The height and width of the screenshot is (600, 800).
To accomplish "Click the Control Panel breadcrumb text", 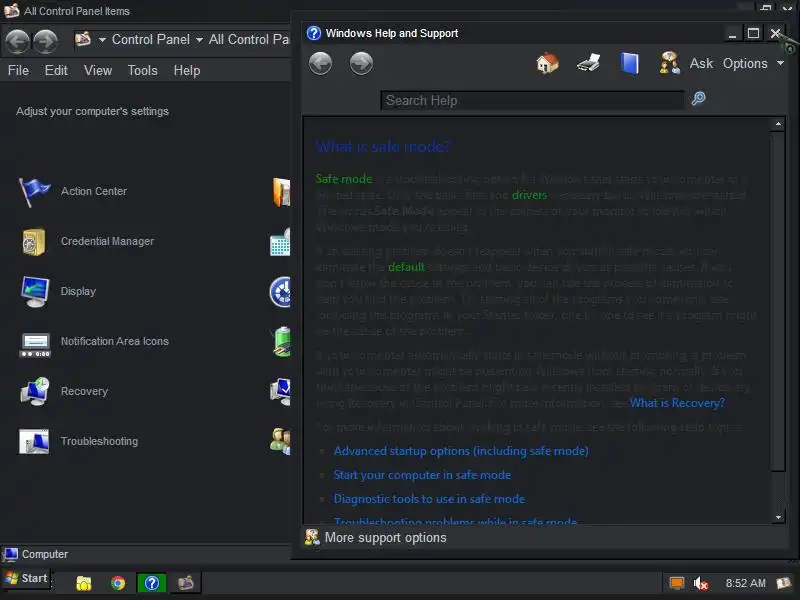I will (151, 40).
